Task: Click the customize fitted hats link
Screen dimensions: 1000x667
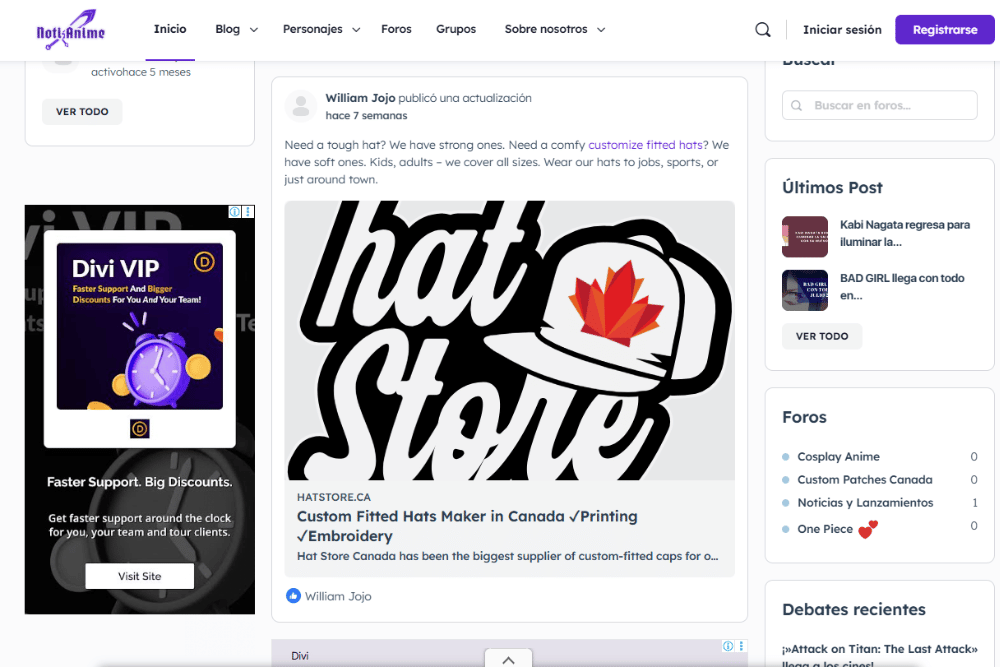Action: pos(645,145)
